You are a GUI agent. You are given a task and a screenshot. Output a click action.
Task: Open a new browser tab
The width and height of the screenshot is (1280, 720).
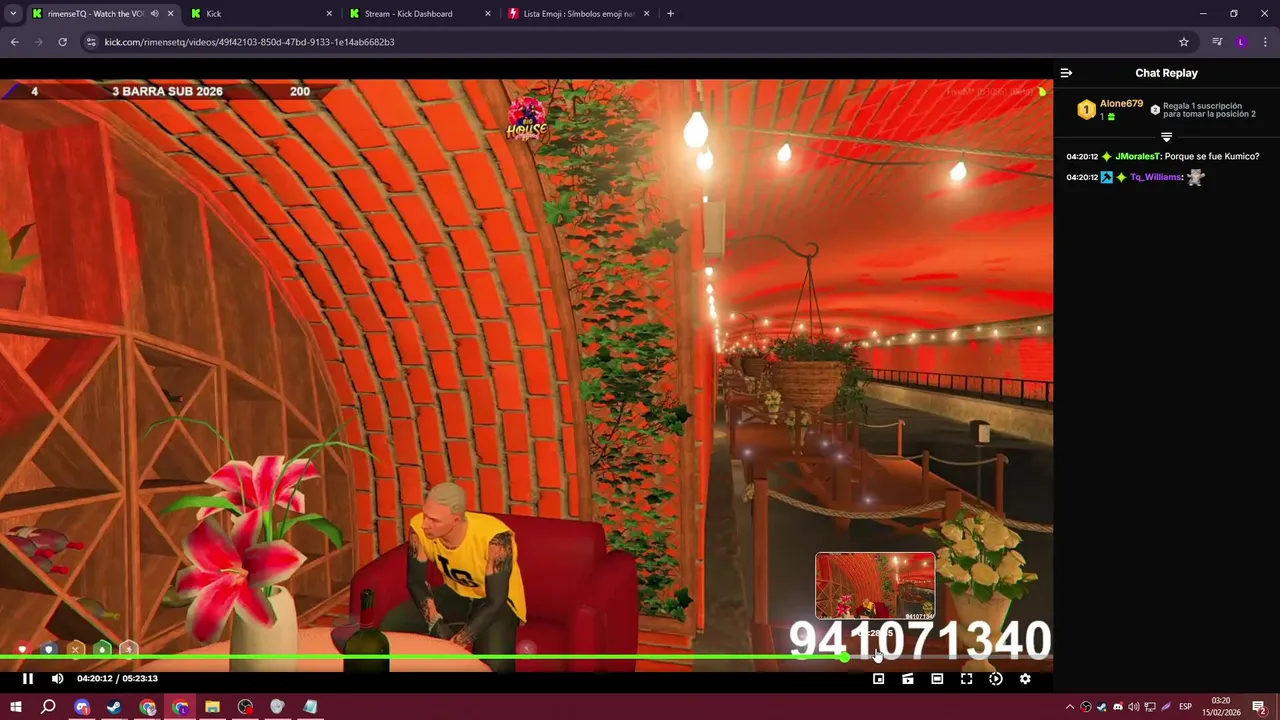point(670,14)
